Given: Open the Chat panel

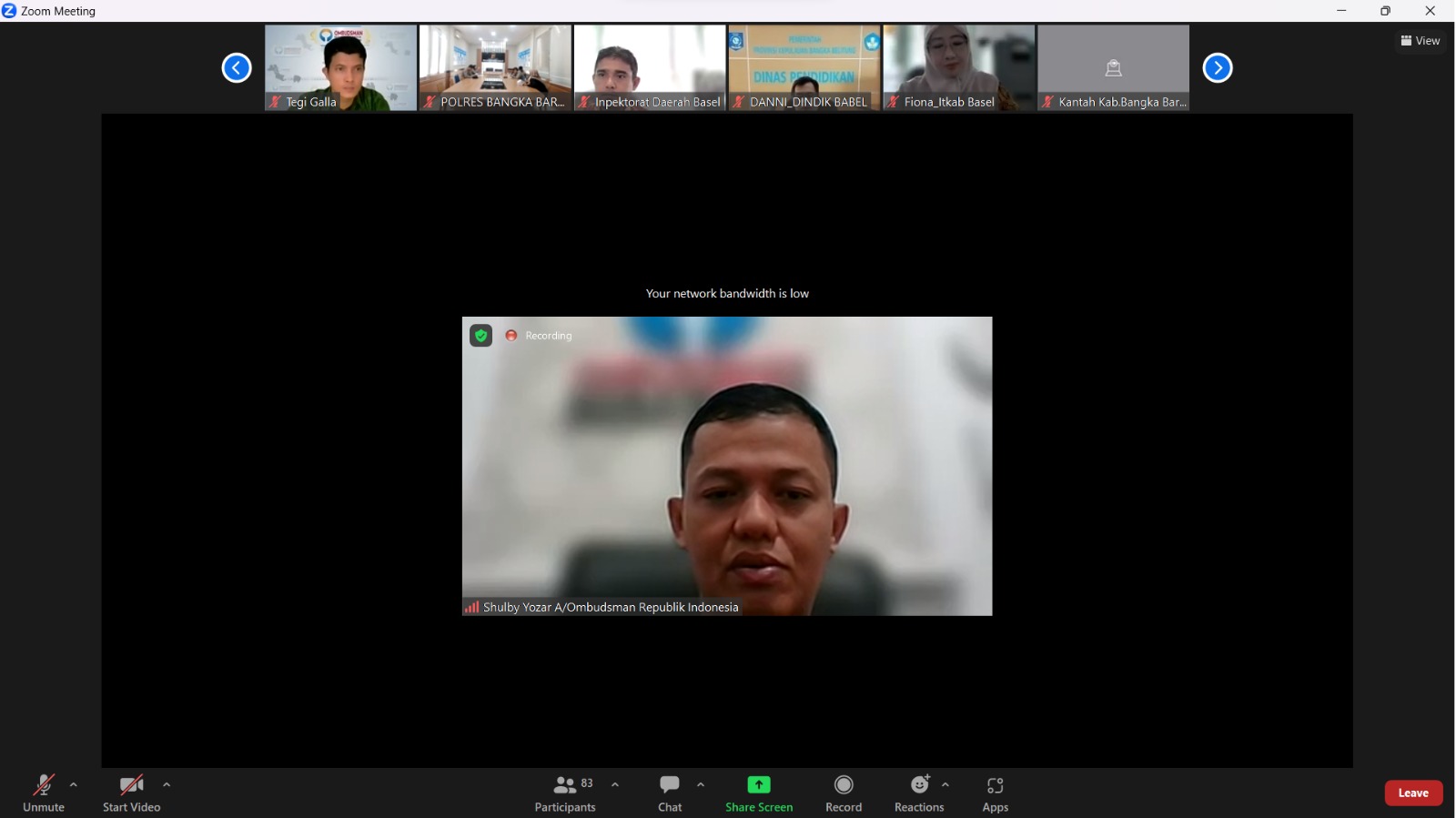Looking at the screenshot, I should click(670, 793).
